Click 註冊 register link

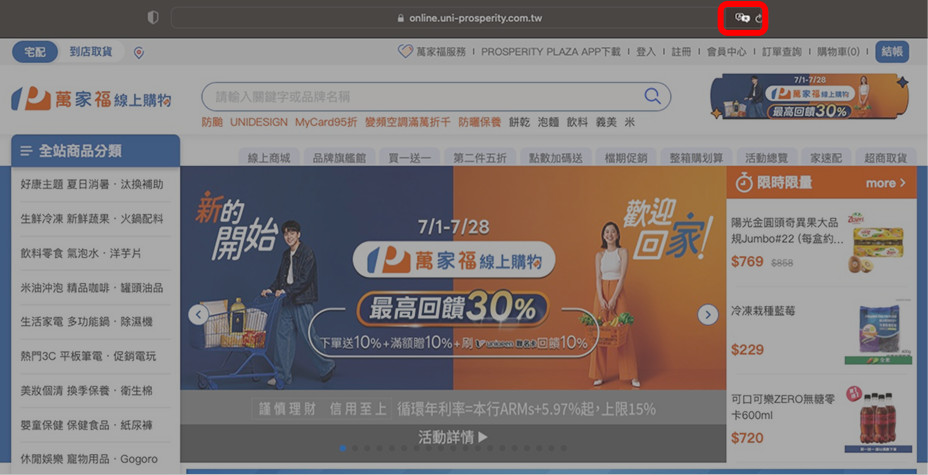click(x=681, y=52)
